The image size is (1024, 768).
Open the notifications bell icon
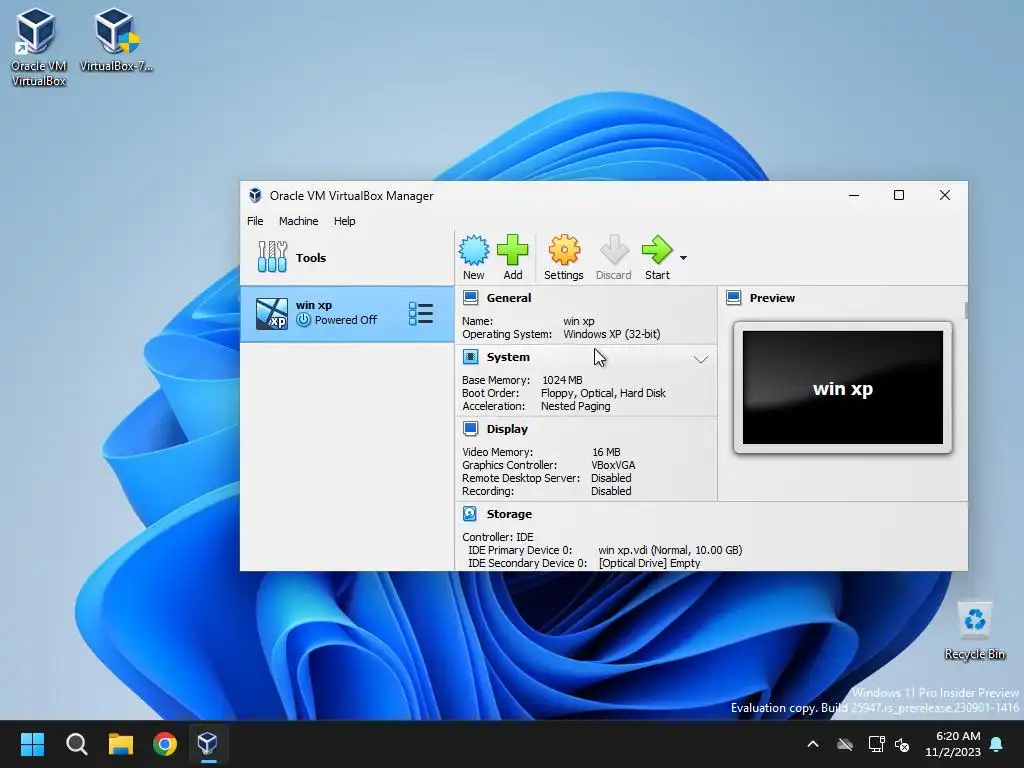(x=997, y=744)
